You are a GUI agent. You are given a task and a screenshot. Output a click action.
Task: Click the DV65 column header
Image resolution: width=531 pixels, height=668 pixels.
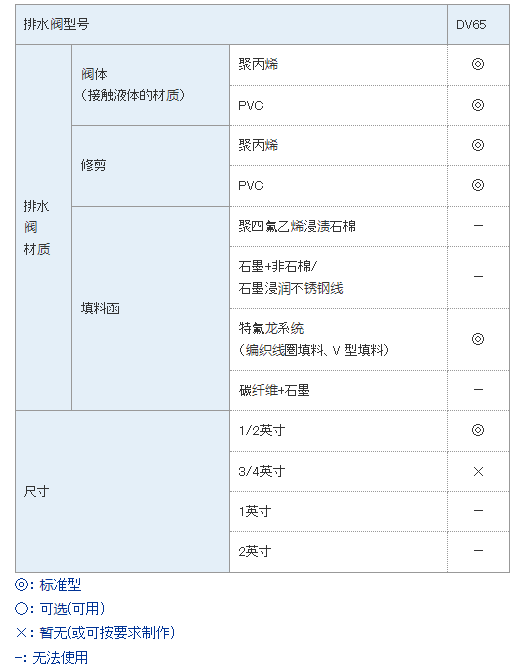pyautogui.click(x=478, y=25)
